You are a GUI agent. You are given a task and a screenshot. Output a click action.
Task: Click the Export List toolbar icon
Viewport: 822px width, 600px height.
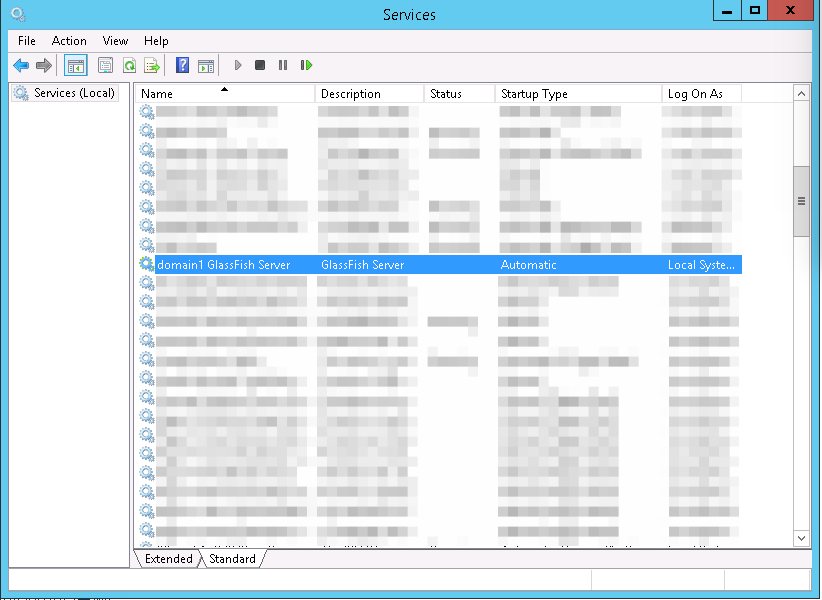(x=152, y=66)
